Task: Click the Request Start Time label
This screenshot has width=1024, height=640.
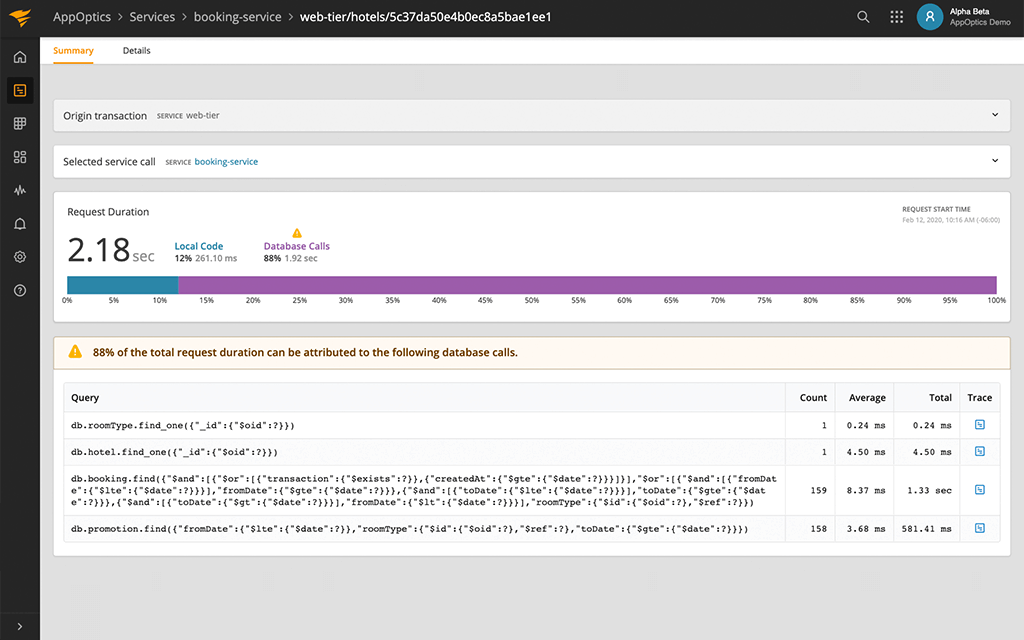Action: [x=936, y=209]
